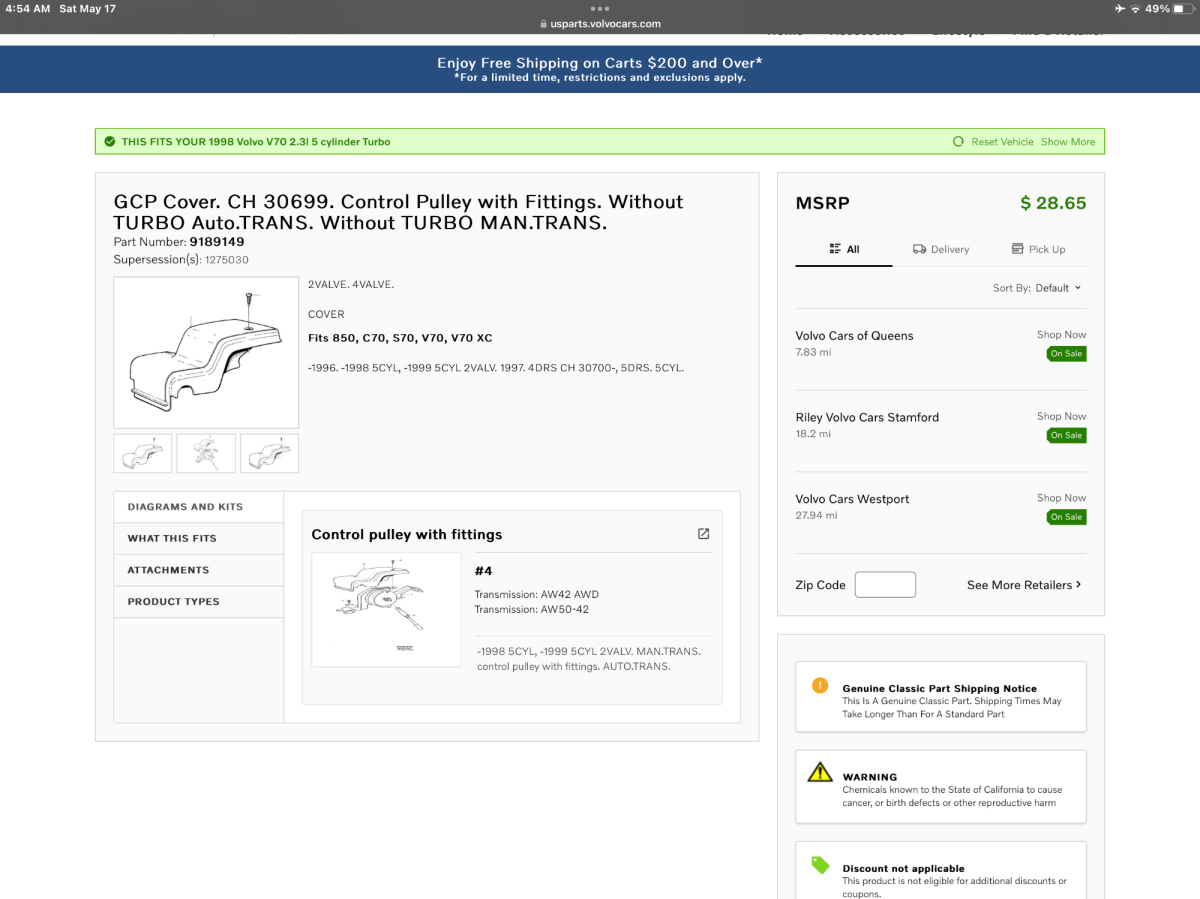Open the What This Fits section
1200x899 pixels.
click(172, 538)
